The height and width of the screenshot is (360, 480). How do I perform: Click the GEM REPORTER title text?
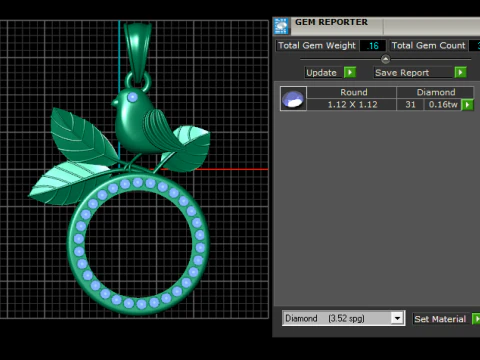pyautogui.click(x=331, y=22)
